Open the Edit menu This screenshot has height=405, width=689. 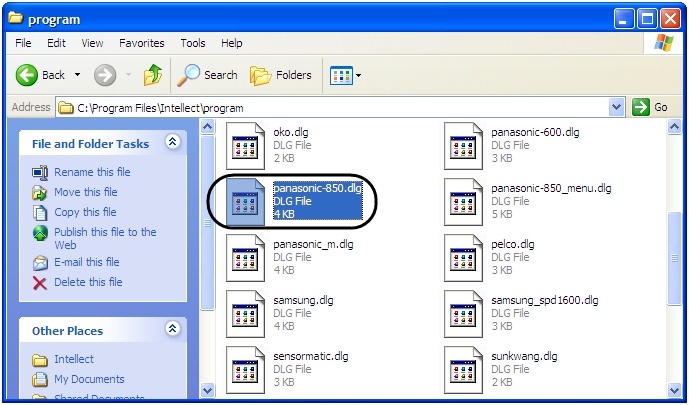tap(56, 43)
